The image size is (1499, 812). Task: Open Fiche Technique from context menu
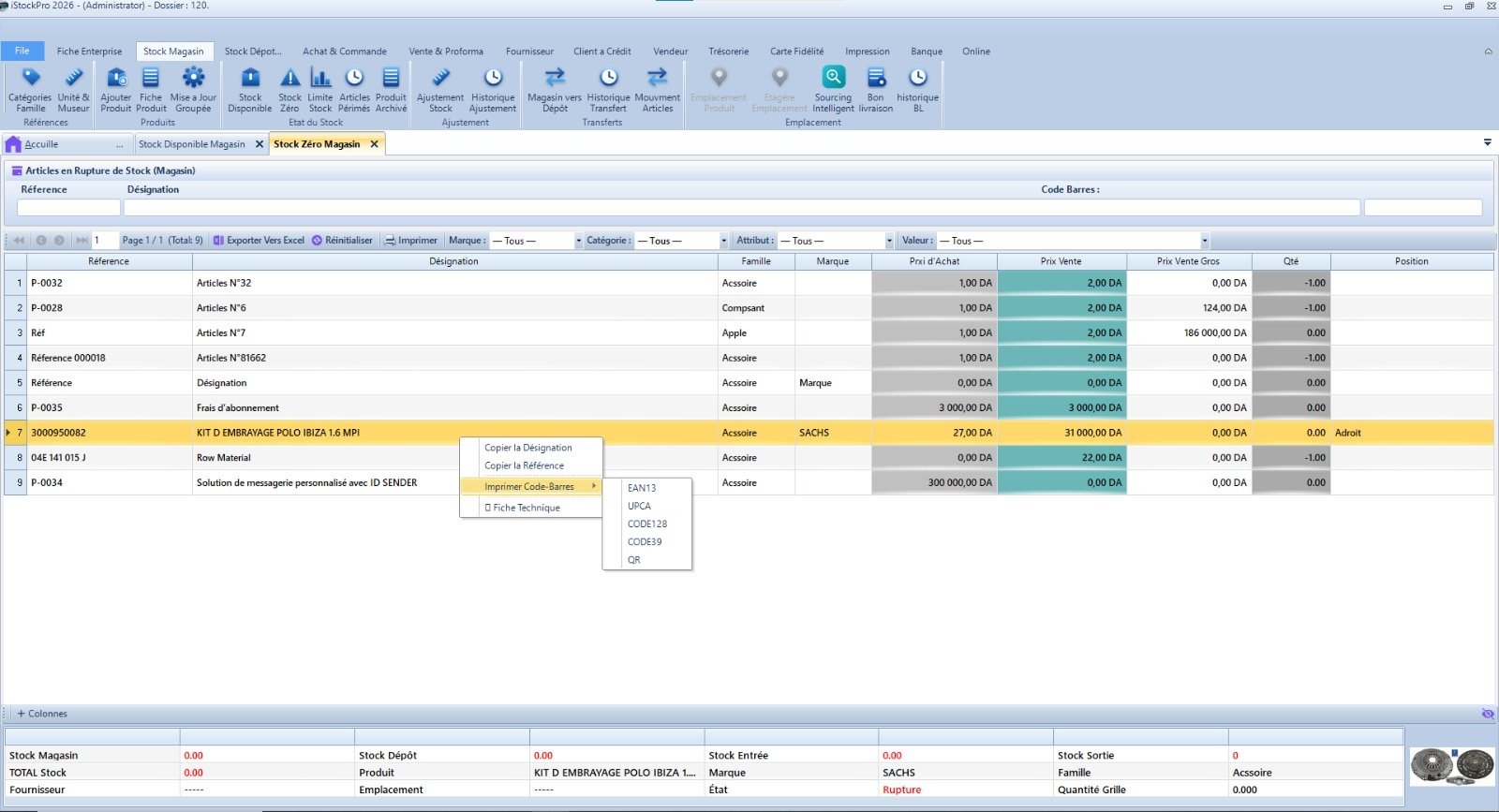click(x=522, y=508)
